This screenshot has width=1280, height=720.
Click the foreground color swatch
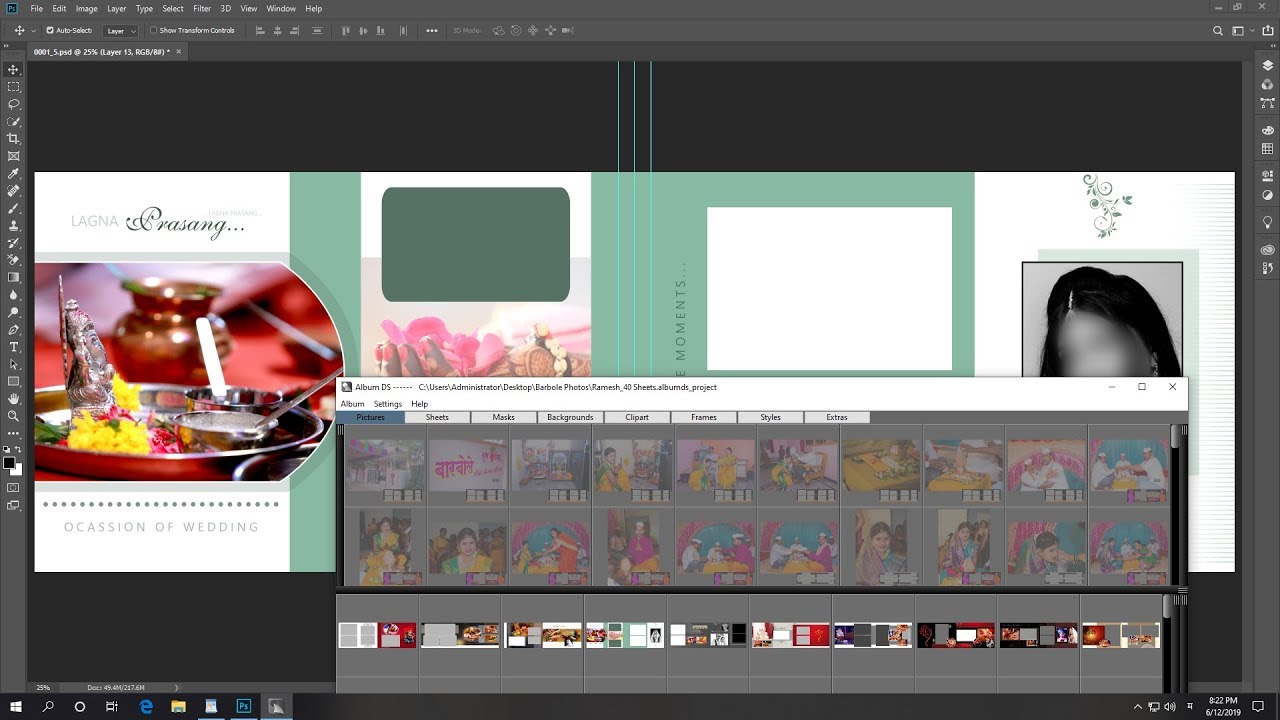[x=8, y=462]
